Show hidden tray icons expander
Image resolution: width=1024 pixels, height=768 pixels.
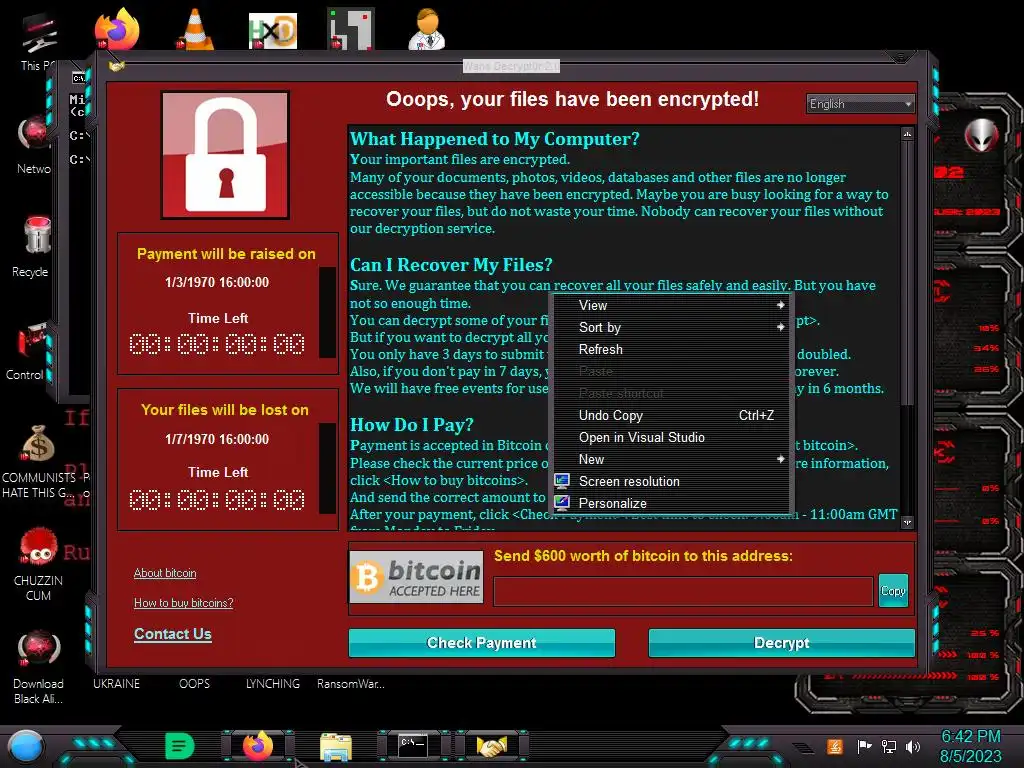pyautogui.click(x=804, y=748)
